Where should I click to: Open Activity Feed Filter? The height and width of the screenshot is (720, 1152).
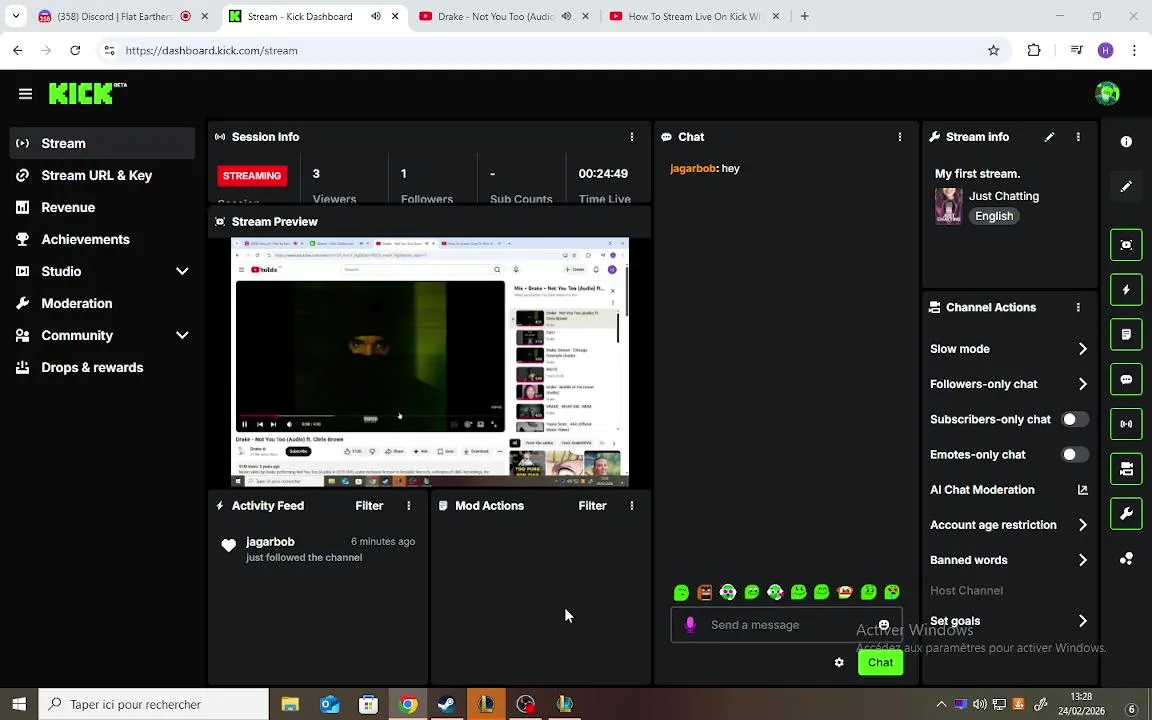click(x=369, y=505)
